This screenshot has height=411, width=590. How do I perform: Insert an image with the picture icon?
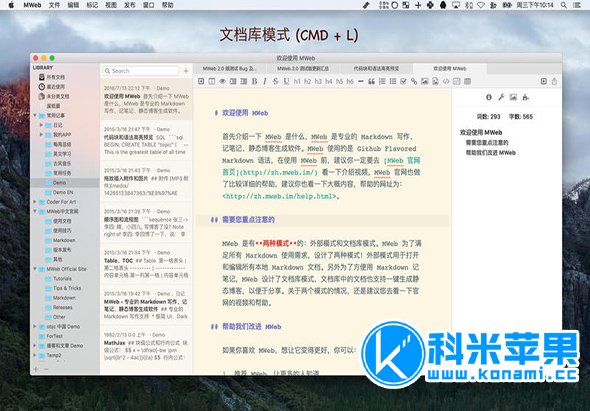pos(425,81)
